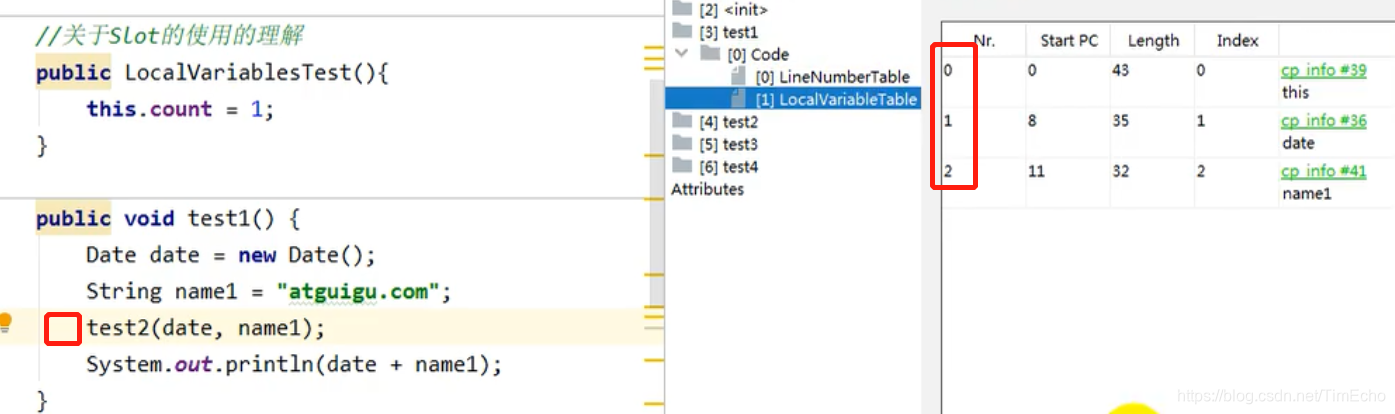The image size is (1395, 414).
Task: Click 'new Date()' in the editor
Action: 300,255
